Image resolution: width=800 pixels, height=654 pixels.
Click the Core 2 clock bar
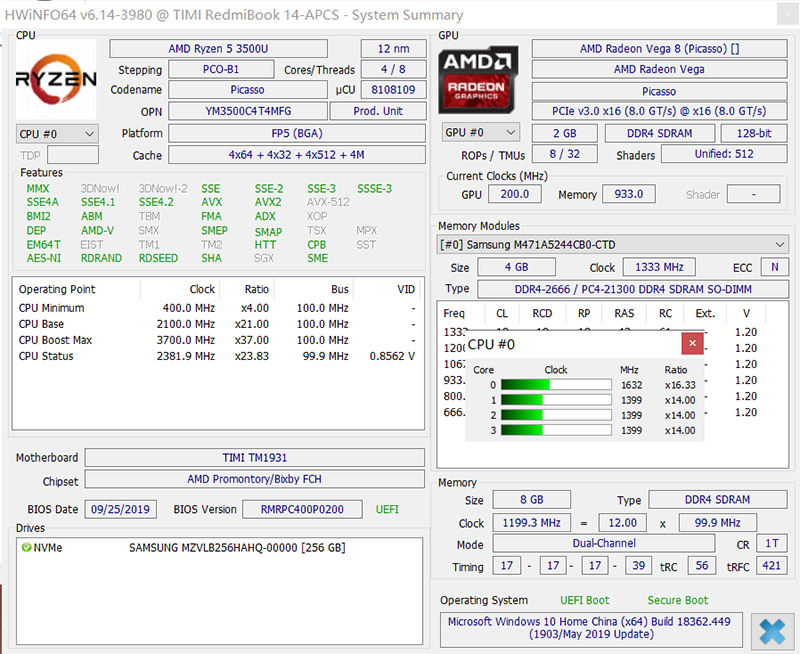[x=556, y=415]
